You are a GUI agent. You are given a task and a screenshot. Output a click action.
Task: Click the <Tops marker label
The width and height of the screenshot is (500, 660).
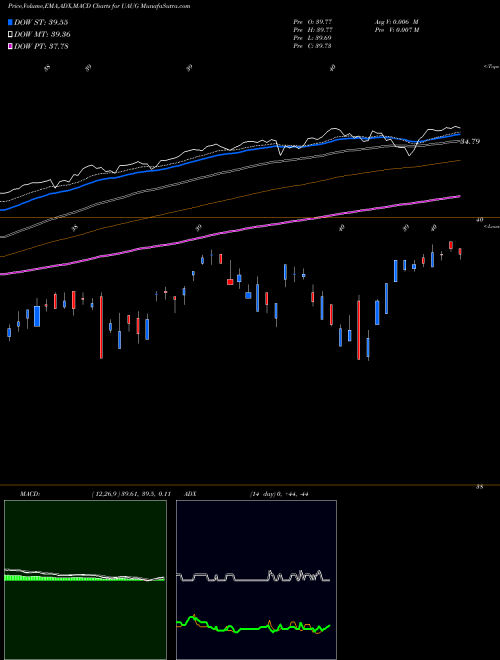pos(491,67)
